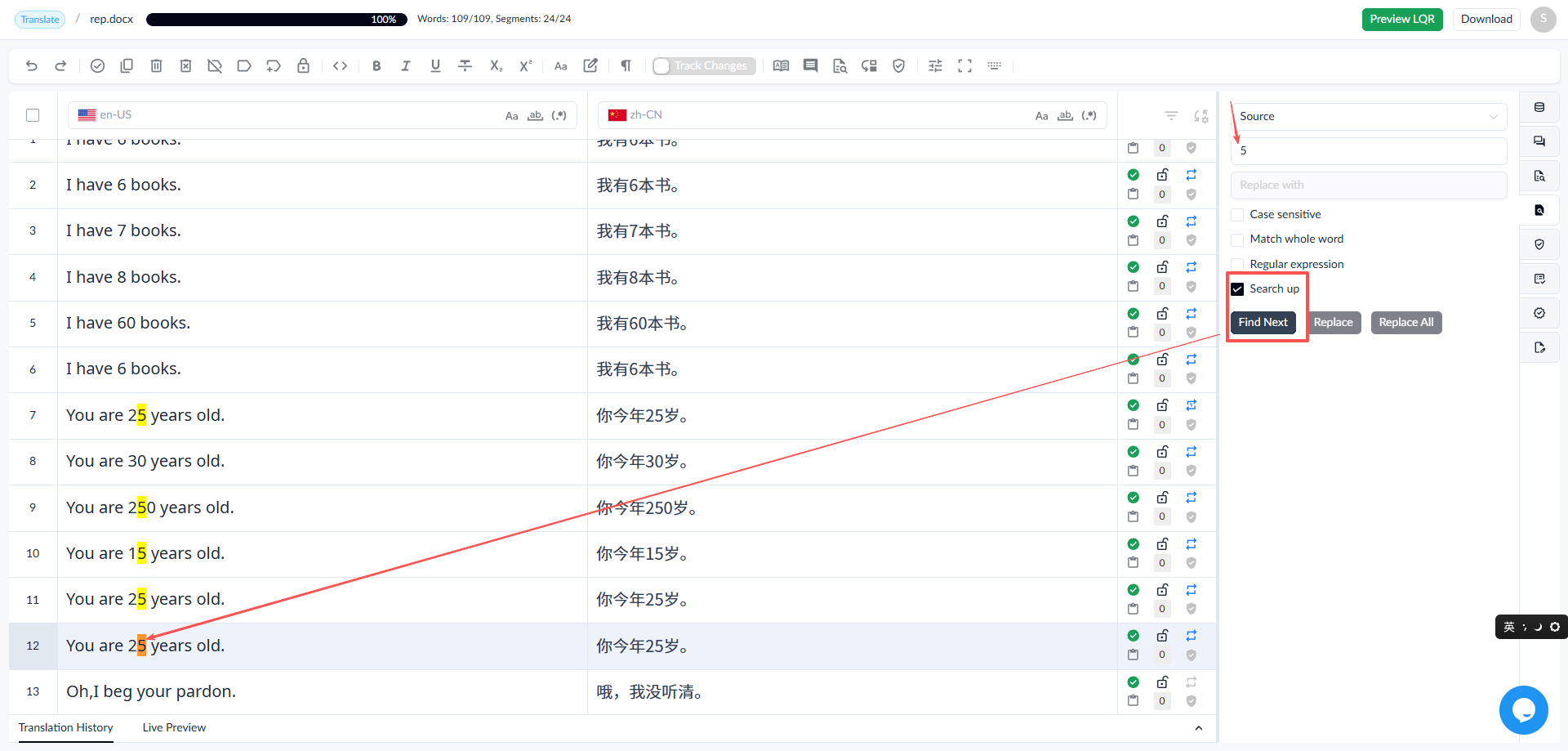This screenshot has width=1568, height=751.
Task: Download the translated file
Action: pos(1486,20)
